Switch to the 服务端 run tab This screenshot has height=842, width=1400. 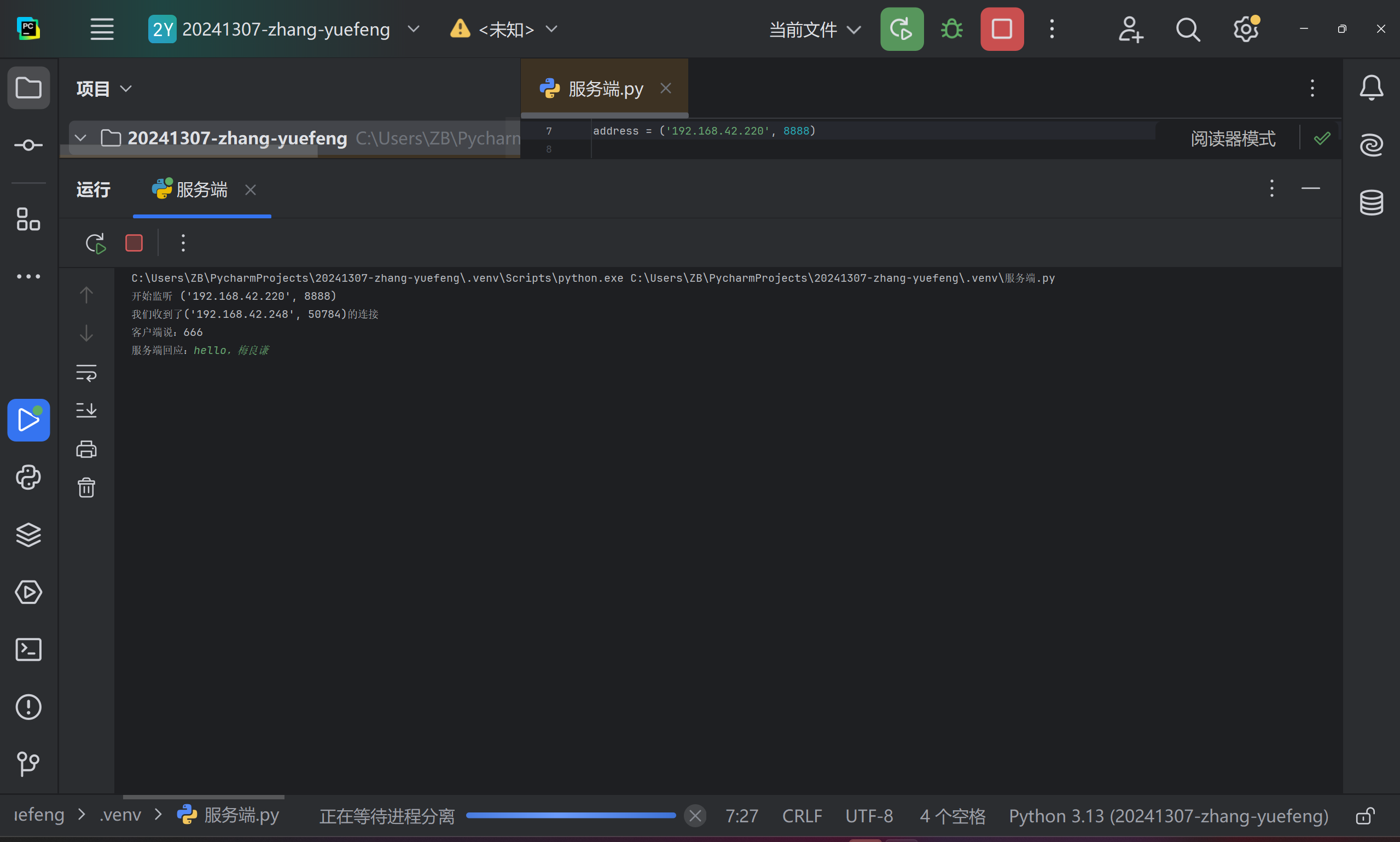201,189
